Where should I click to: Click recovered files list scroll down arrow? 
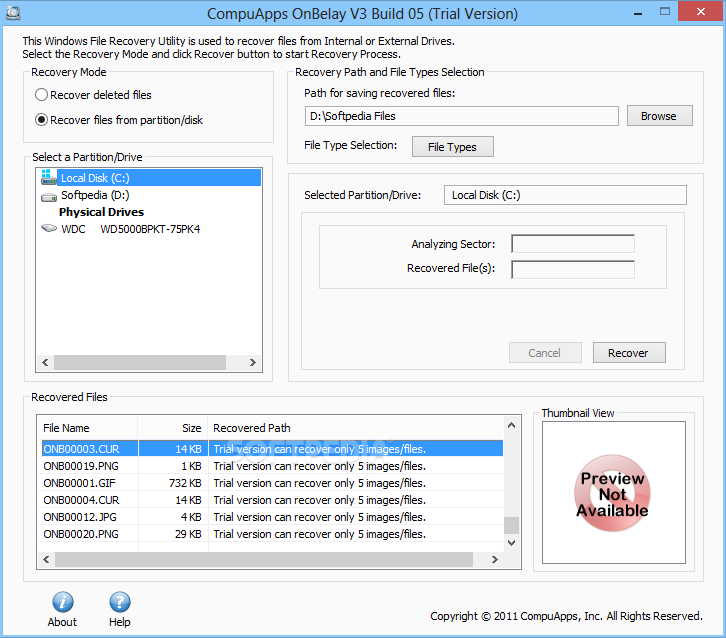(512, 543)
